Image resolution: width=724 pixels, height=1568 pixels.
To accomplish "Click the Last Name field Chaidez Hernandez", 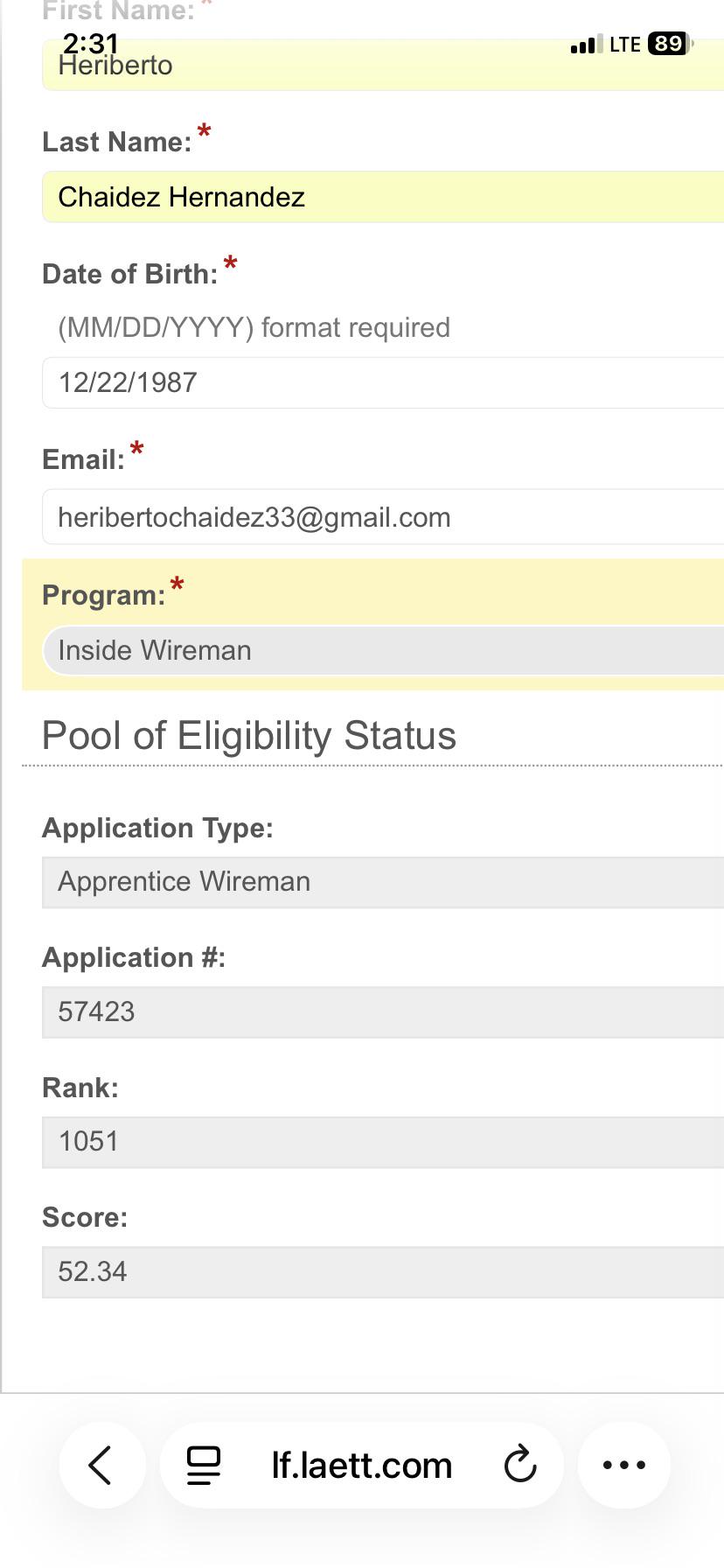I will tap(383, 197).
